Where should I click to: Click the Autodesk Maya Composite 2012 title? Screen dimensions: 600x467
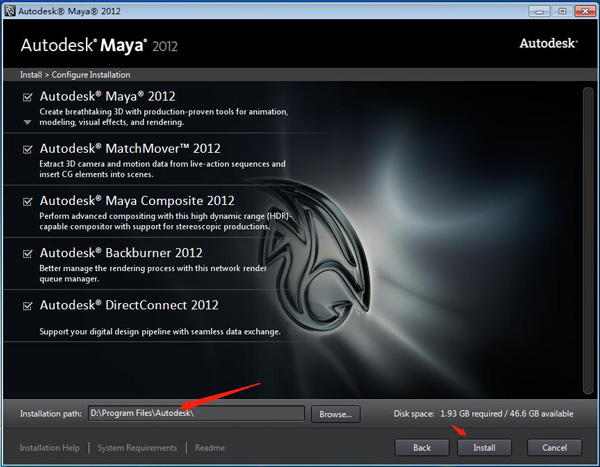(x=137, y=201)
